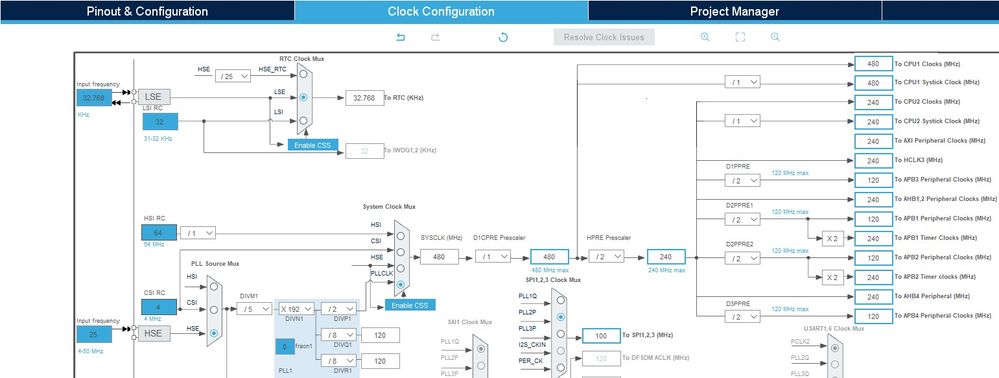Click Enable CSS under System Clock Mux

(410, 305)
